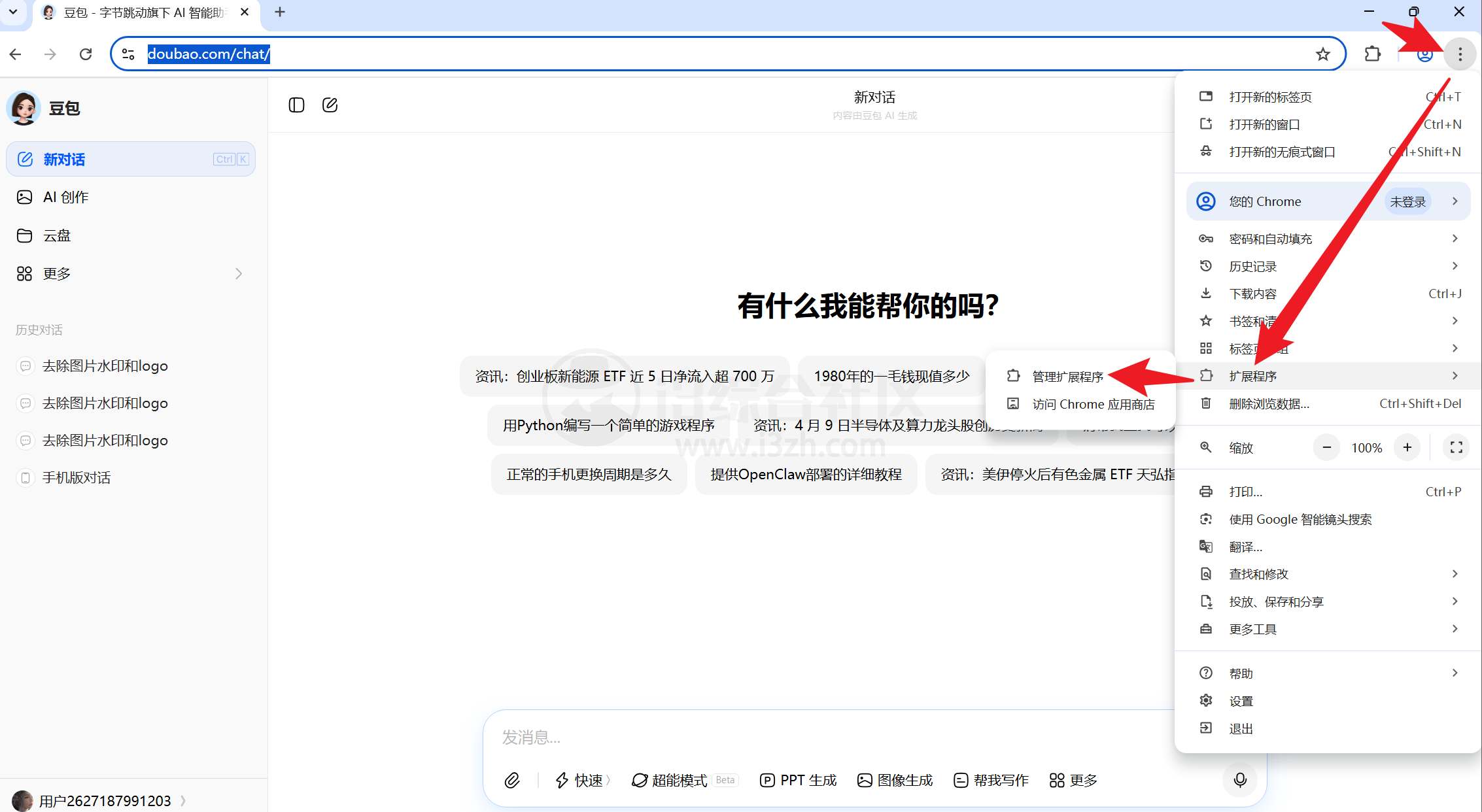Open the AI 创作 section
1482x812 pixels.
[x=65, y=197]
